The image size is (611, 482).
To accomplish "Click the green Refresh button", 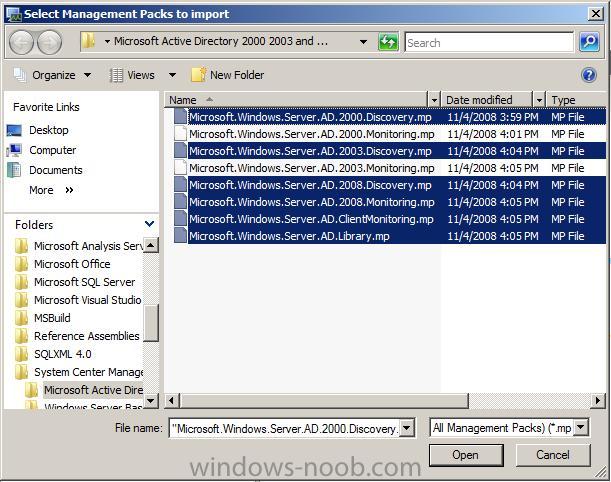I will pyautogui.click(x=388, y=42).
